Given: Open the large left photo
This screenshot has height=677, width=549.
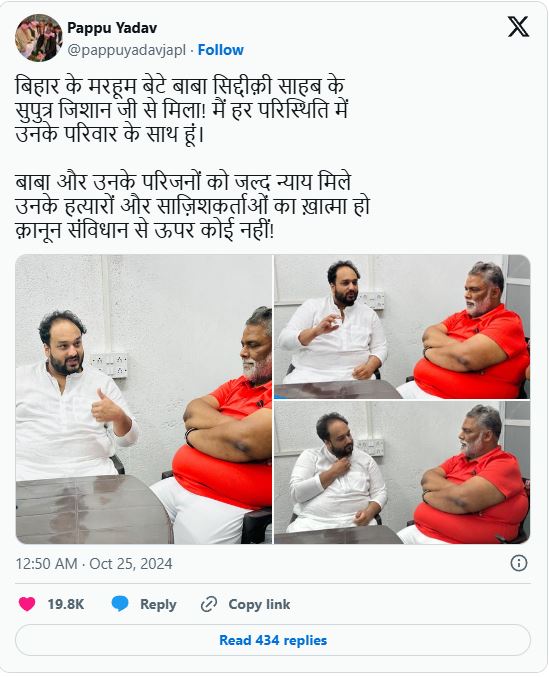Looking at the screenshot, I should [144, 399].
